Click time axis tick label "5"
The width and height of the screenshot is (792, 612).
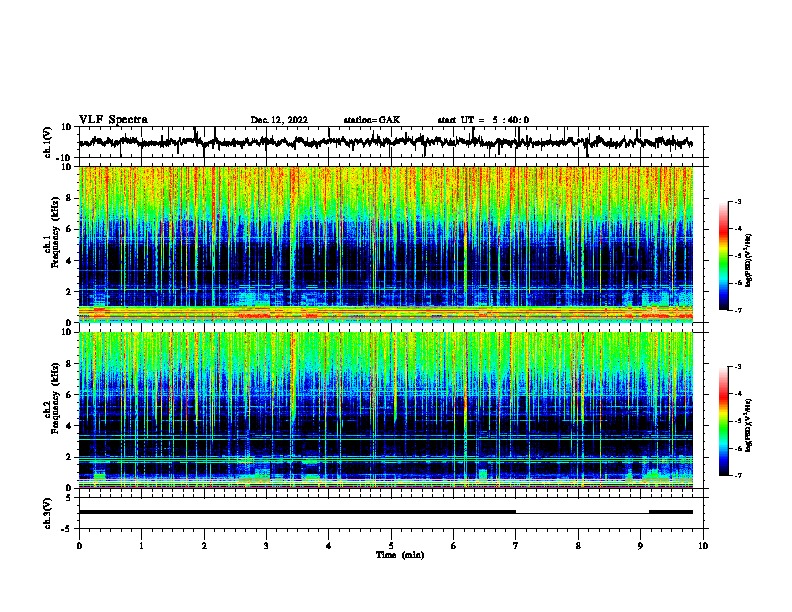coord(391,546)
